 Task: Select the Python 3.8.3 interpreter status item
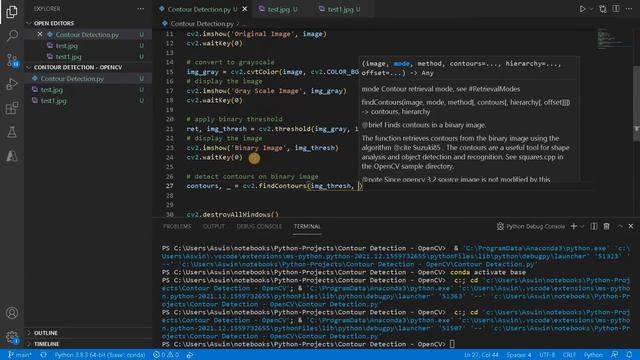pos(99,355)
